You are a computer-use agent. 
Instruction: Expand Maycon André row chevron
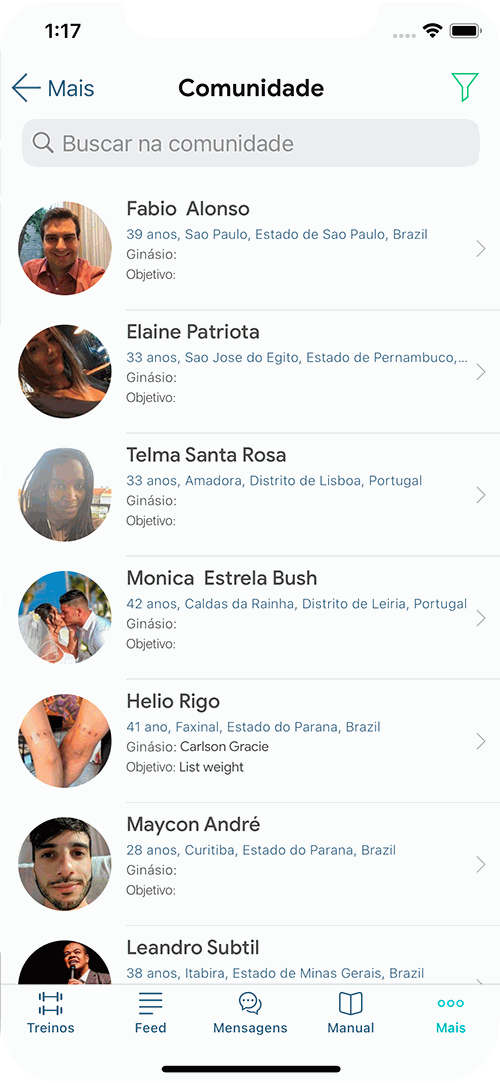(x=481, y=864)
